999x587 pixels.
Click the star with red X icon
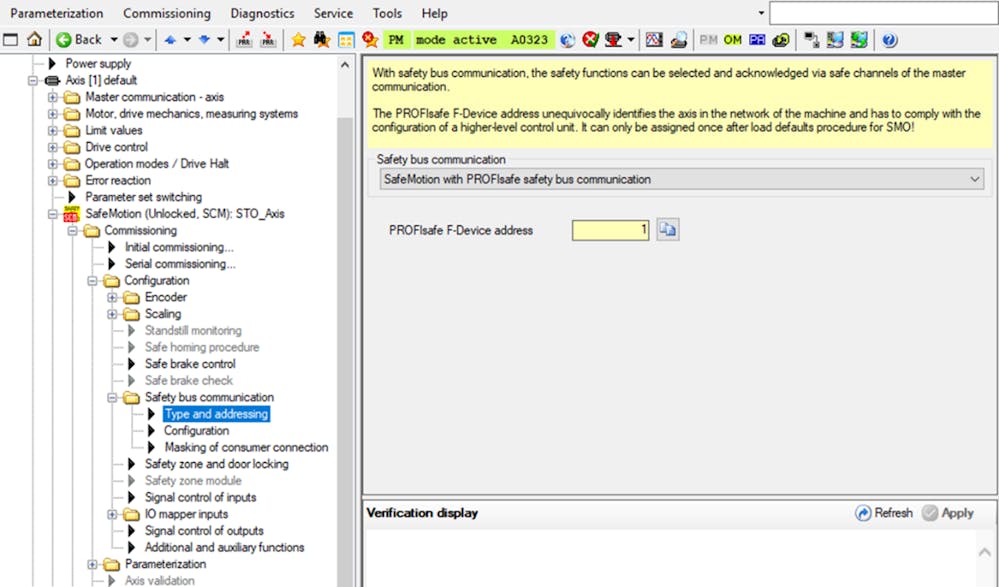coord(370,40)
